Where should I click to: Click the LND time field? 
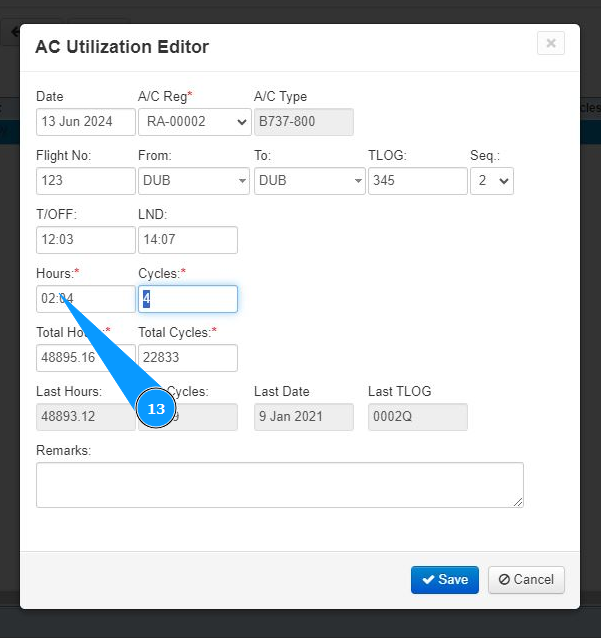[x=187, y=240]
